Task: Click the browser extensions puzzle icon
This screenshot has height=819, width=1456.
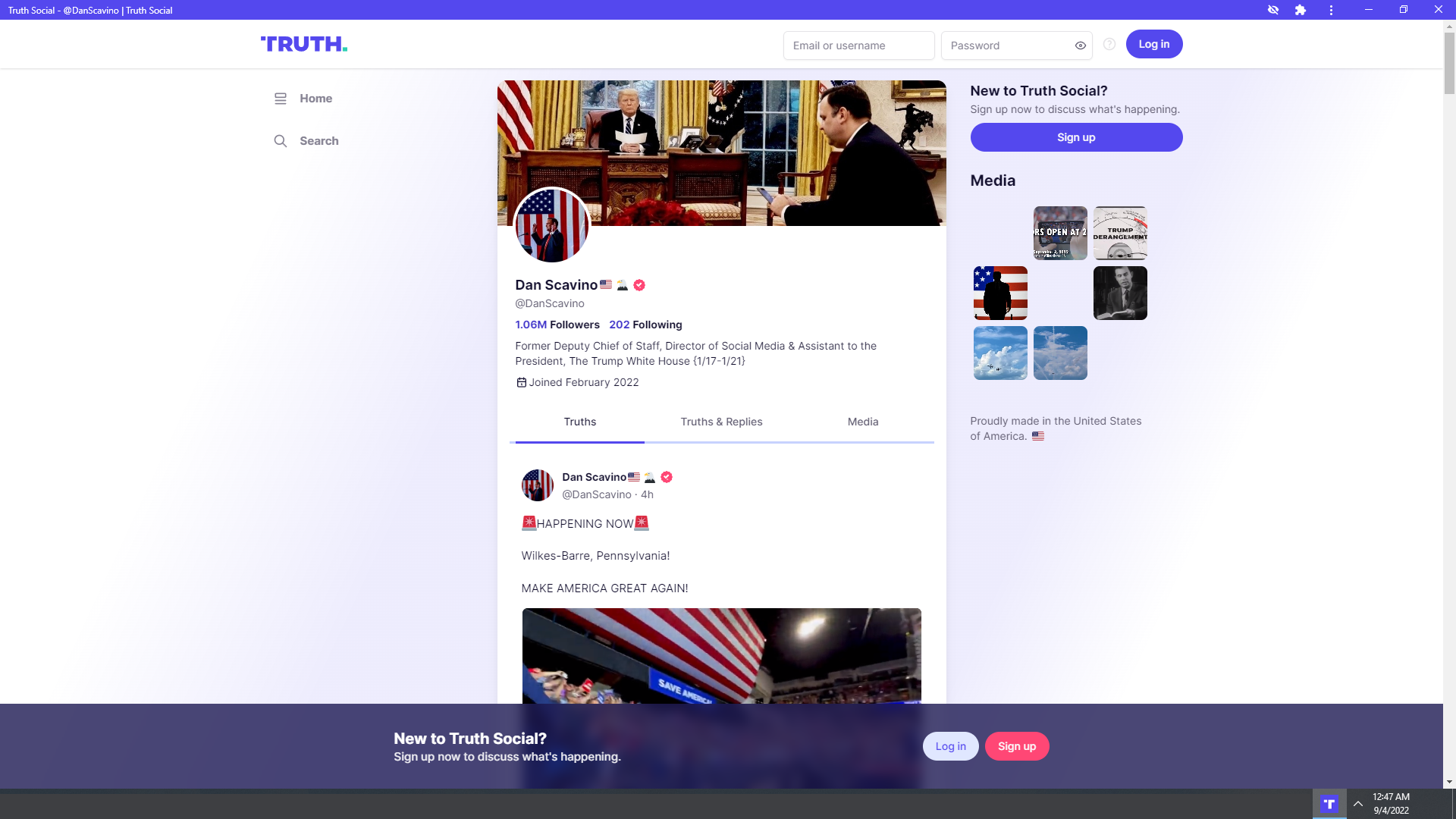Action: 1301,10
